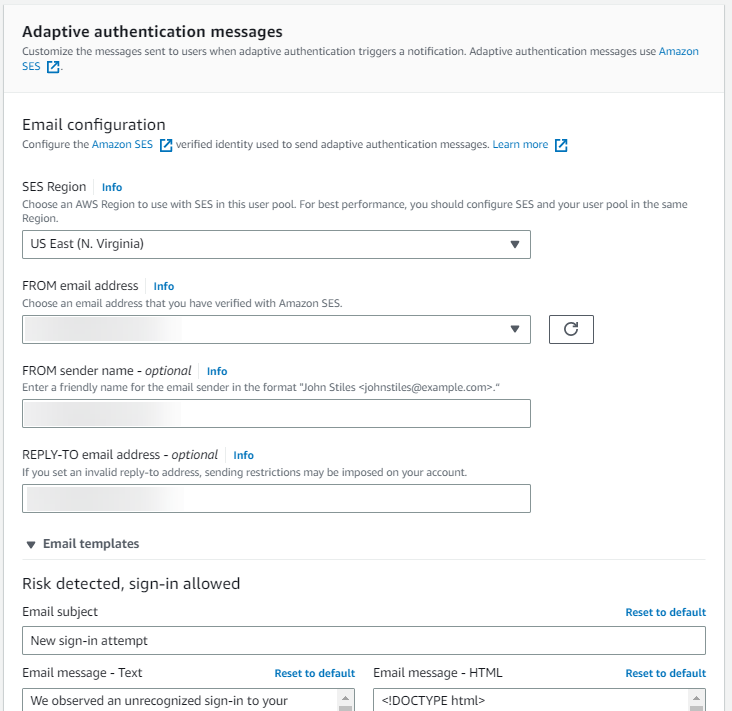Screen dimensions: 732x711
Task: Click the FROM sender name input field
Action: 276,414
